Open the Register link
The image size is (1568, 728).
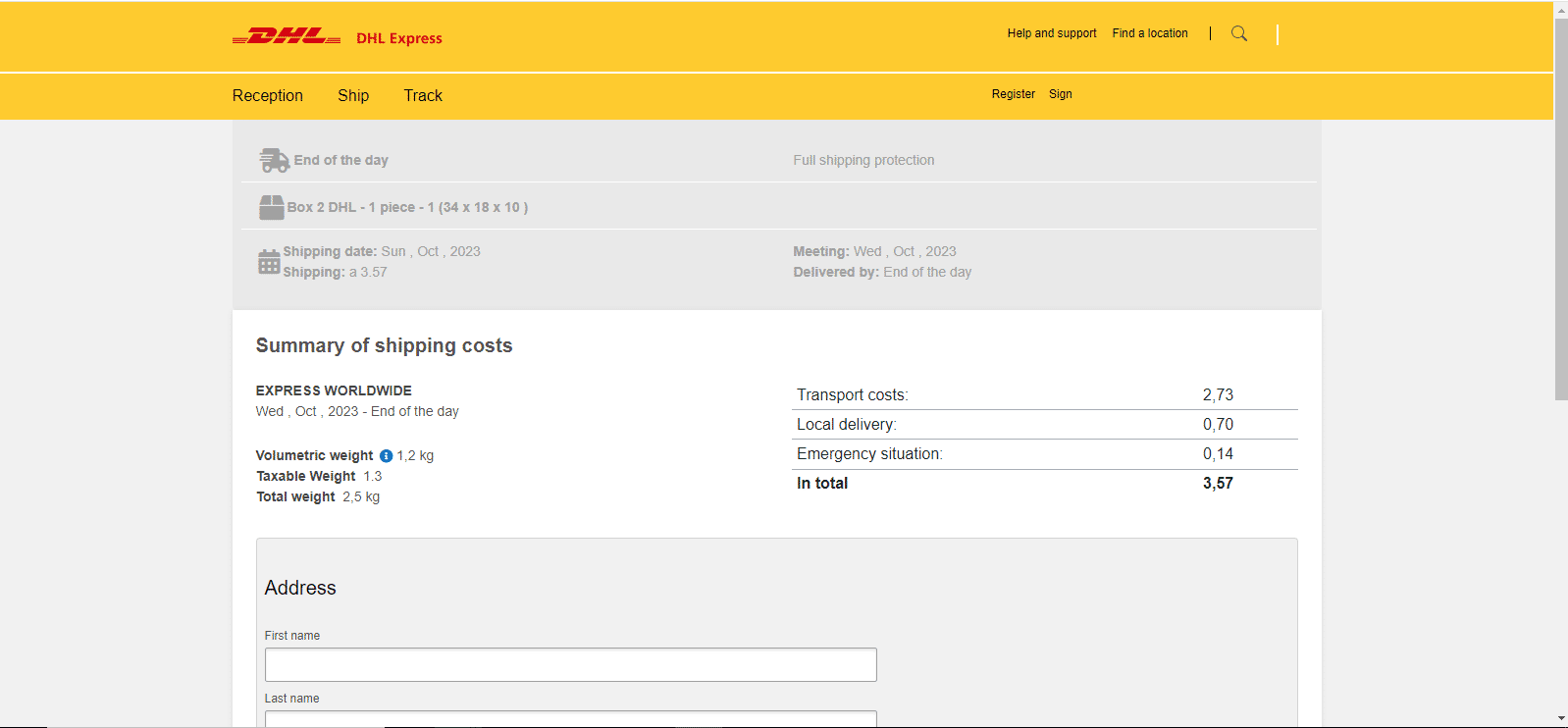[1013, 94]
